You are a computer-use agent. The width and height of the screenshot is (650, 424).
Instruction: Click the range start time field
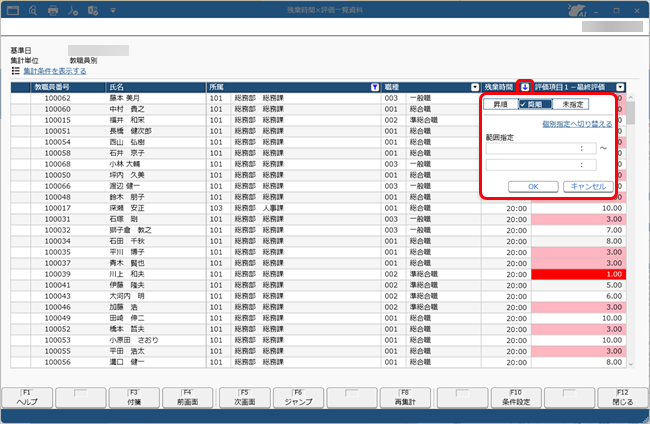coord(541,148)
